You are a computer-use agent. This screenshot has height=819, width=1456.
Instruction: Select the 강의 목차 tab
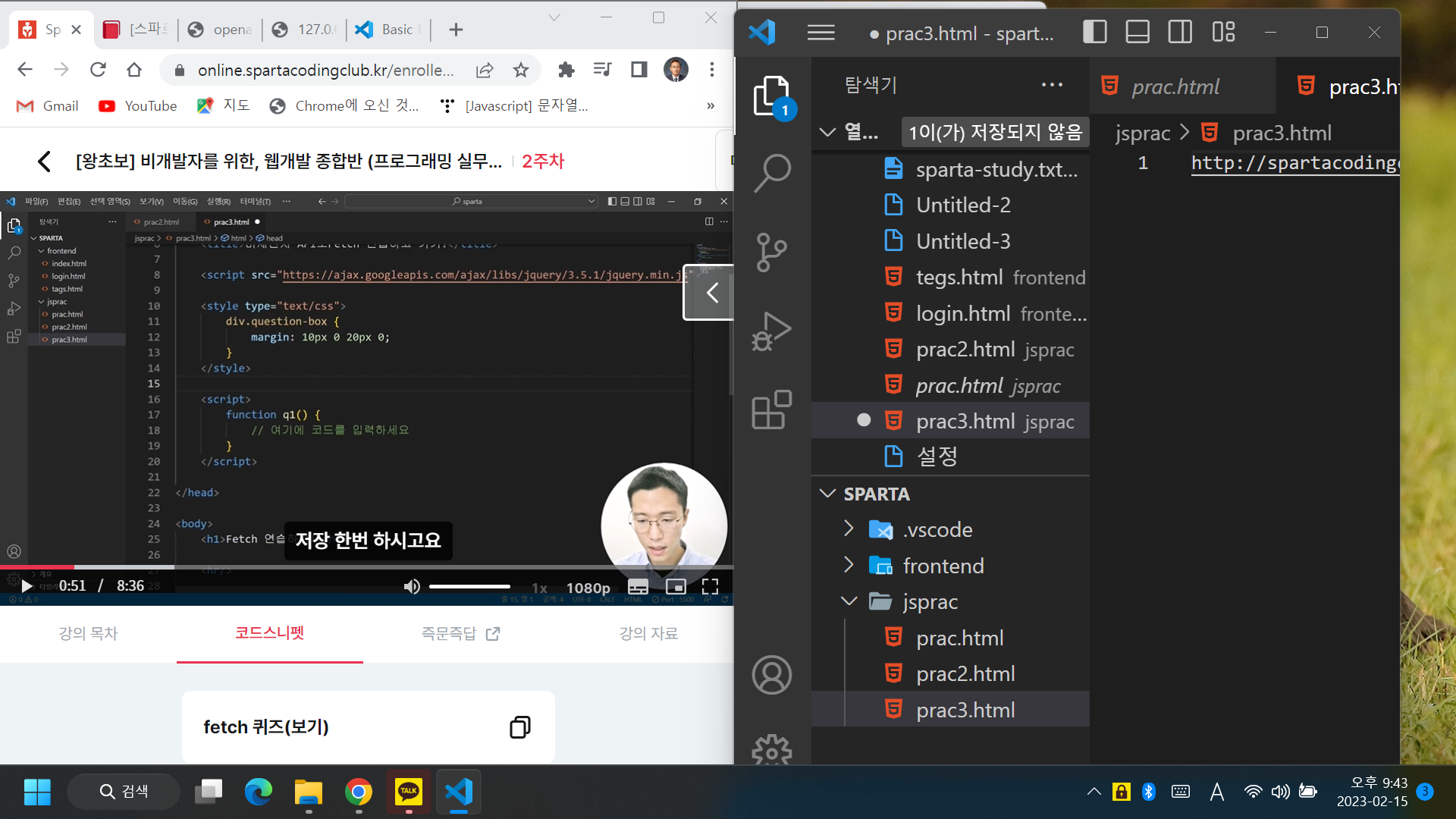(x=88, y=633)
